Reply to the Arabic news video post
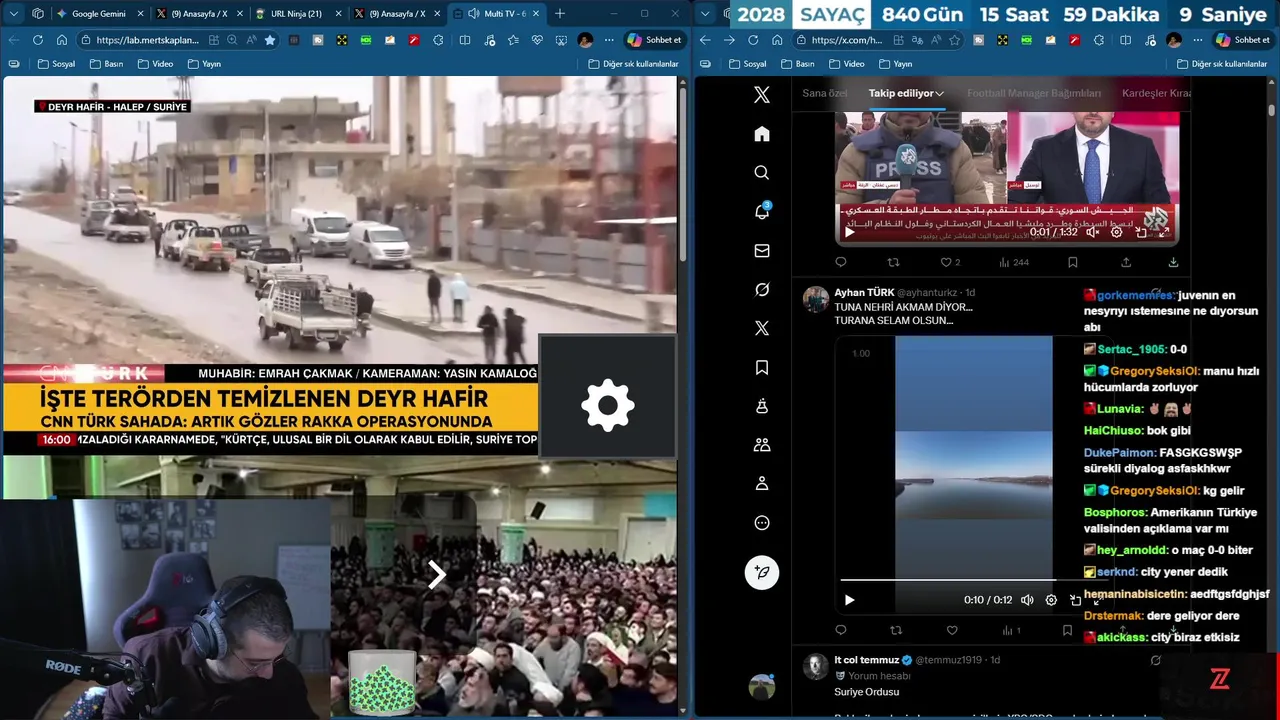Screen dimensions: 1280x720 coord(840,262)
